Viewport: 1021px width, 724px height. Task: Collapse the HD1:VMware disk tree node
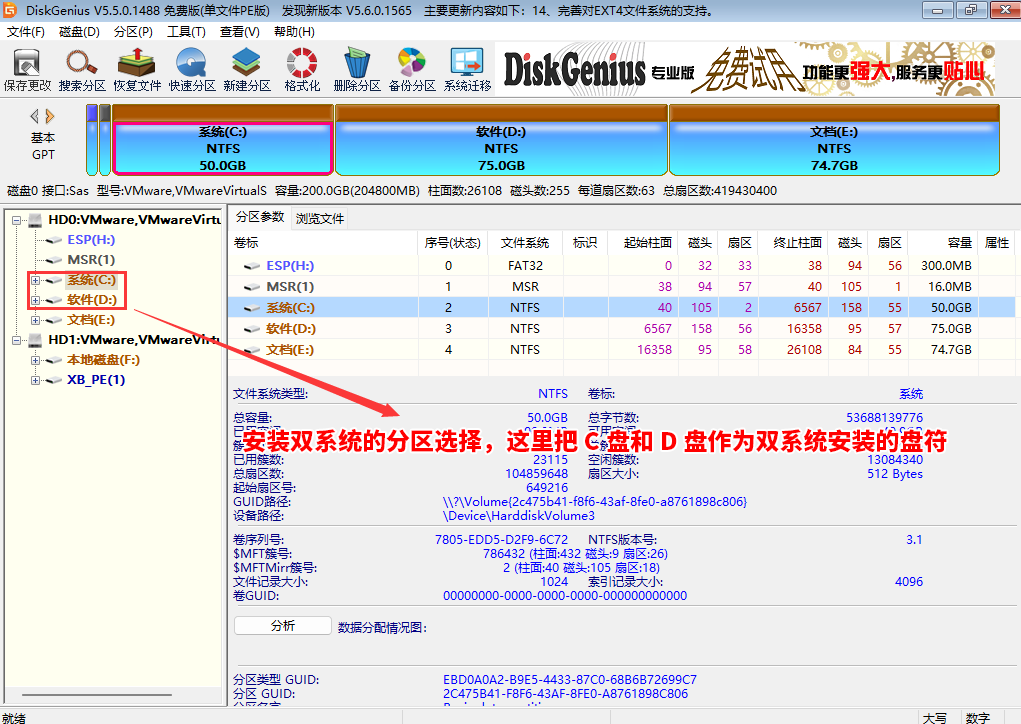pyautogui.click(x=17, y=340)
